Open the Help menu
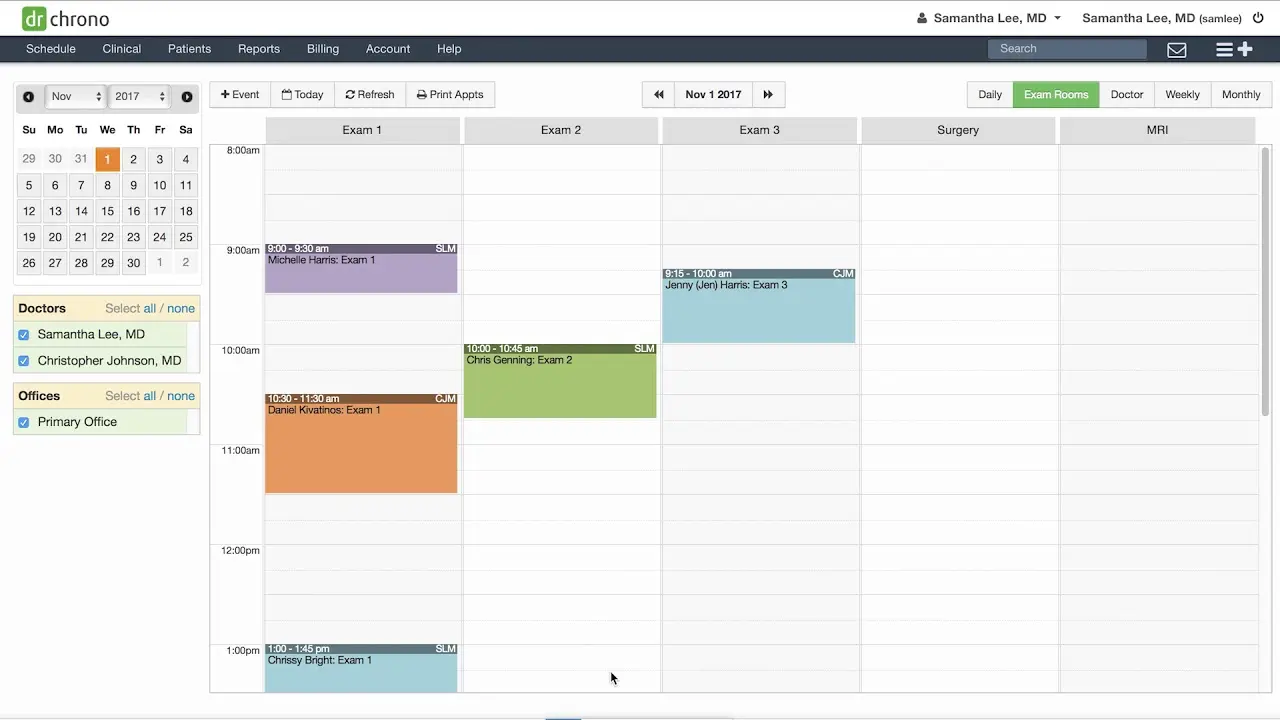The height and width of the screenshot is (720, 1280). click(449, 49)
